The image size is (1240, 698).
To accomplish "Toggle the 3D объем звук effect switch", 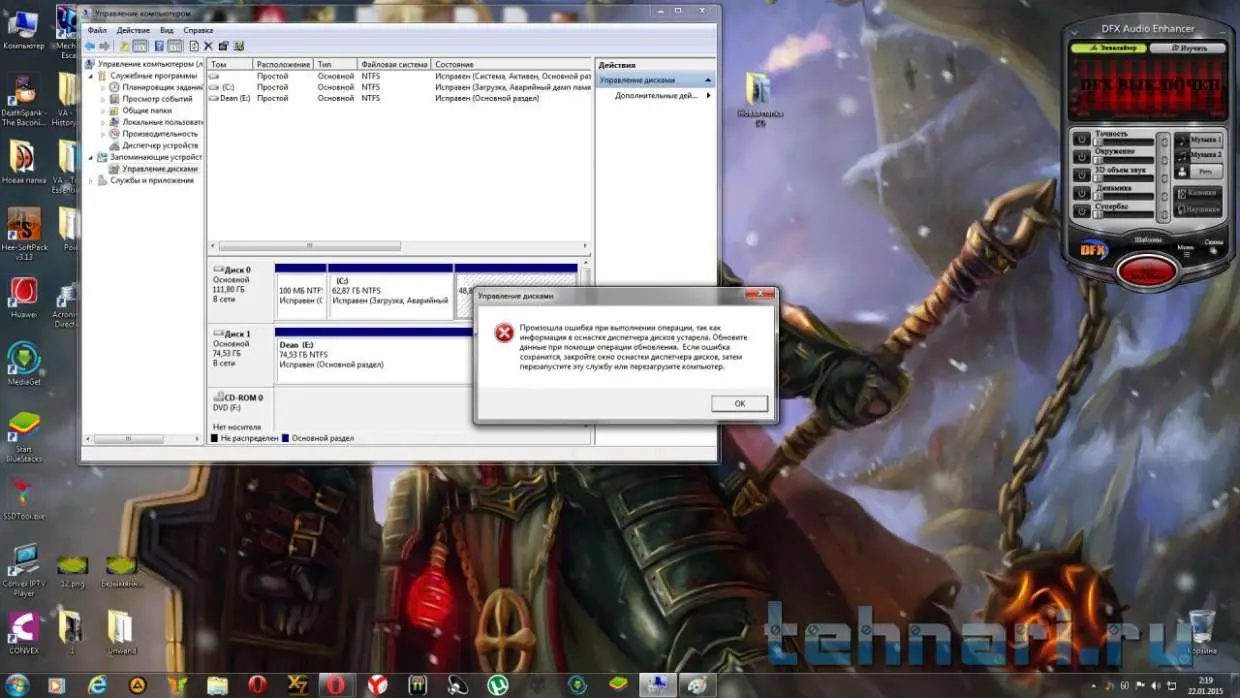I will tap(1081, 176).
